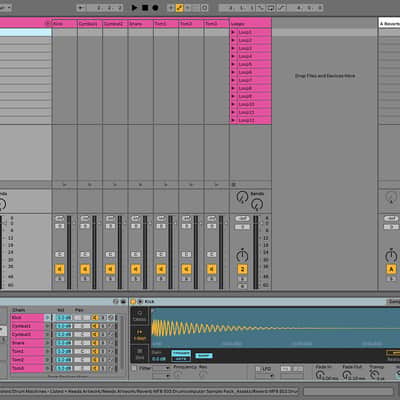Select the Snare track header
Image resolution: width=400 pixels, height=400 pixels.
point(140,24)
